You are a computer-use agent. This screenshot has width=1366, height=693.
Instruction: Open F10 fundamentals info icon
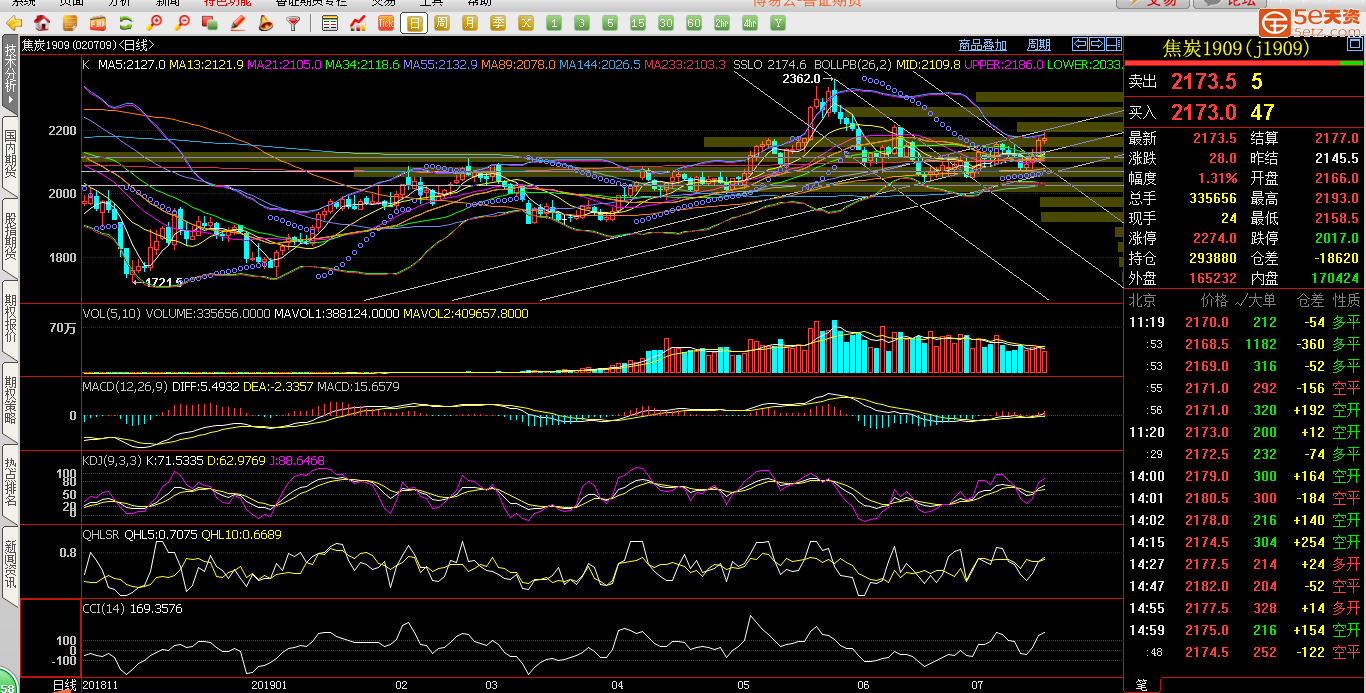click(98, 23)
